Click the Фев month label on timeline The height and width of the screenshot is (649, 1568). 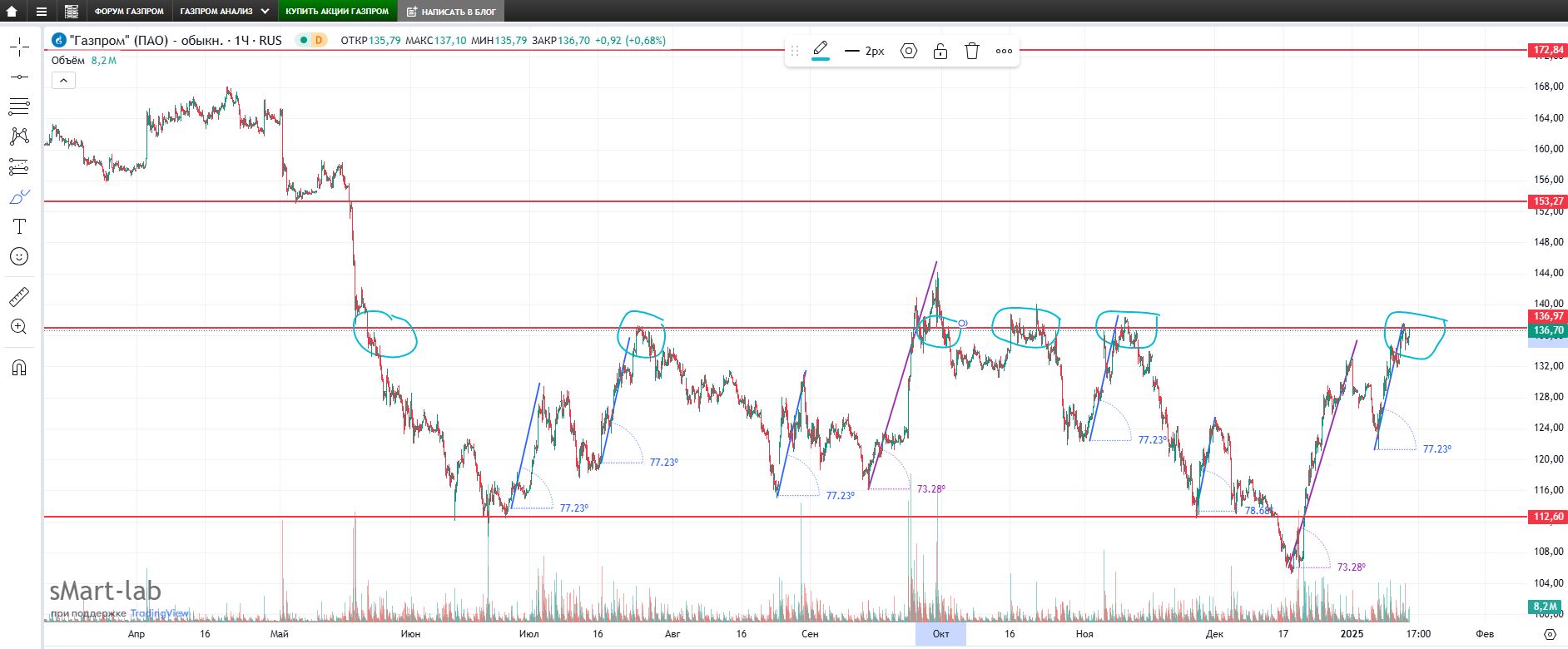(x=1485, y=634)
